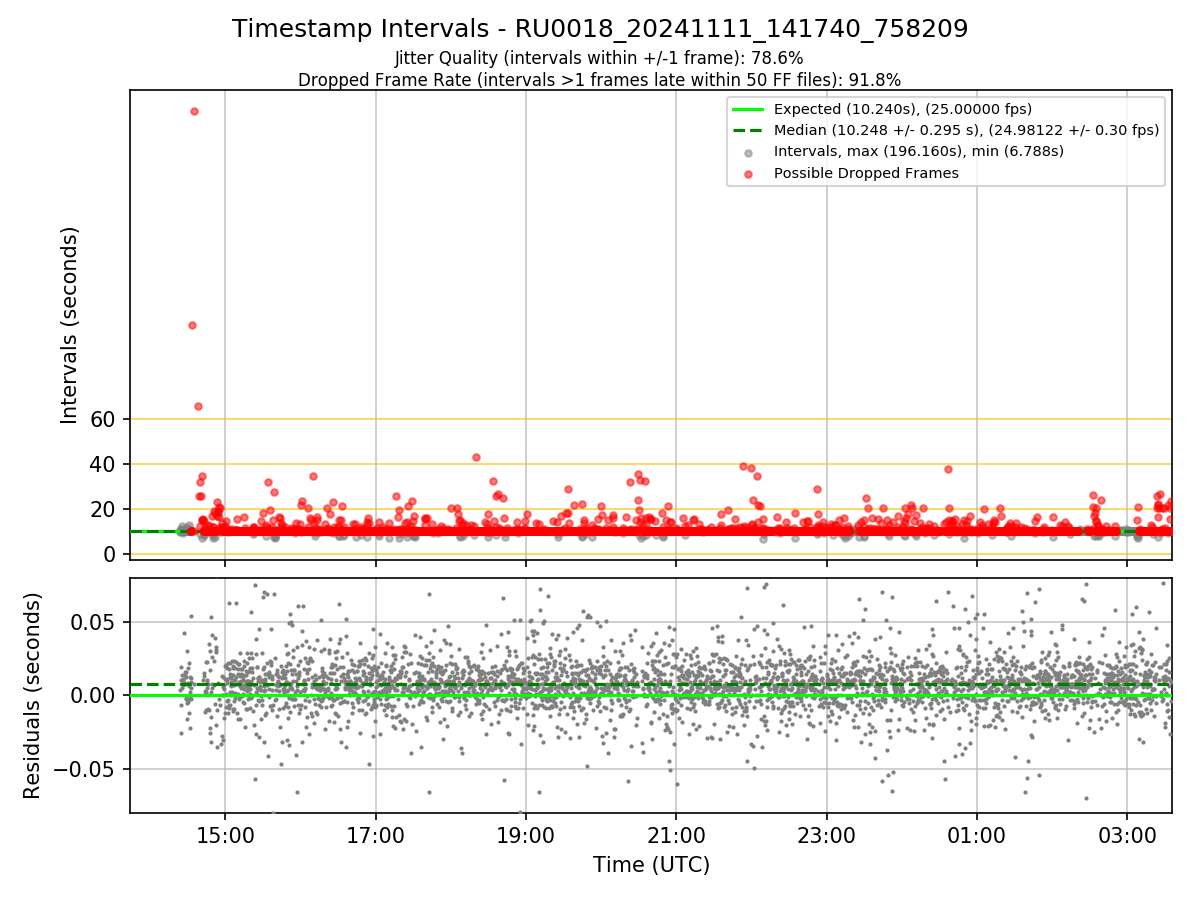This screenshot has height=900, width=1200.
Task: Select the 'Jitter Quality' subtitle line reading 78.6%
Action: tap(599, 58)
